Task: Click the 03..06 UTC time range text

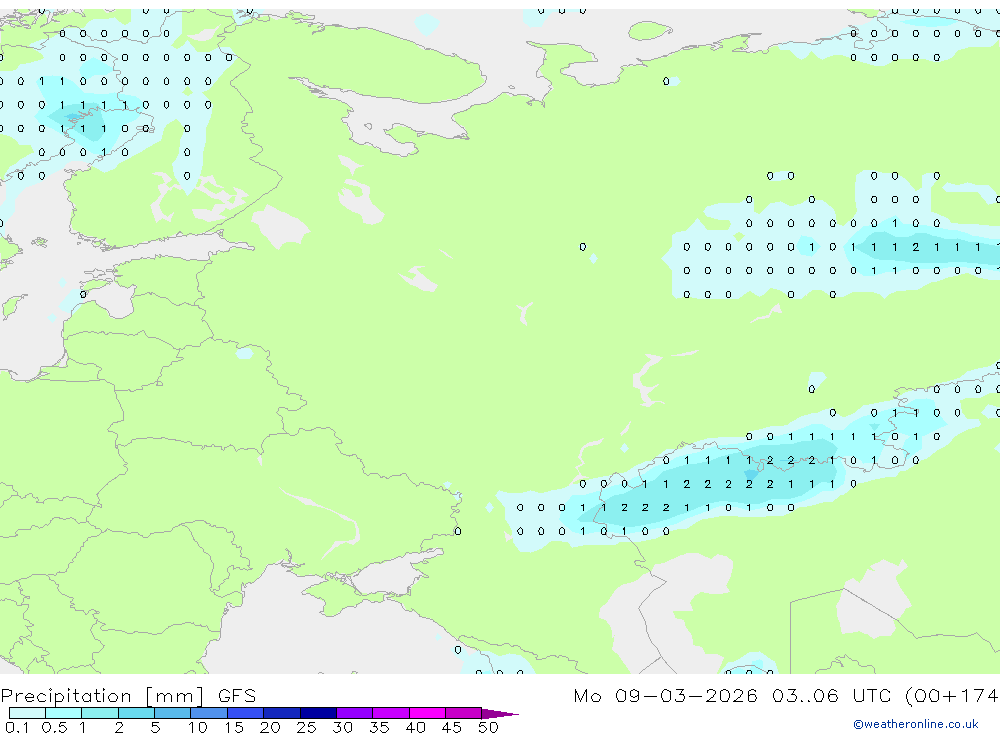Action: click(831, 695)
